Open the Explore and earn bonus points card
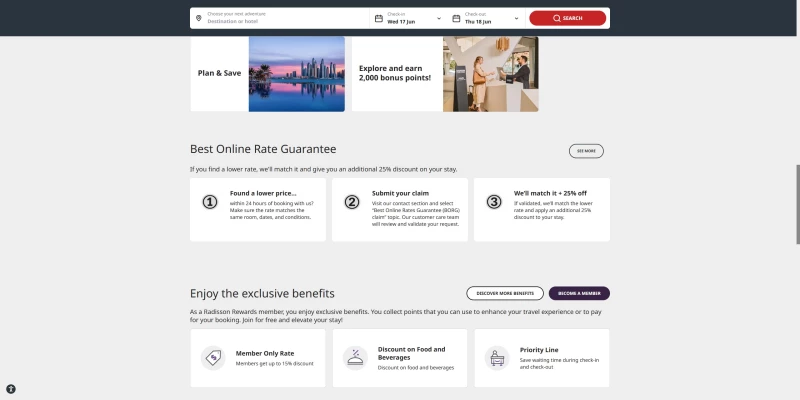The width and height of the screenshot is (800, 400). coord(445,73)
